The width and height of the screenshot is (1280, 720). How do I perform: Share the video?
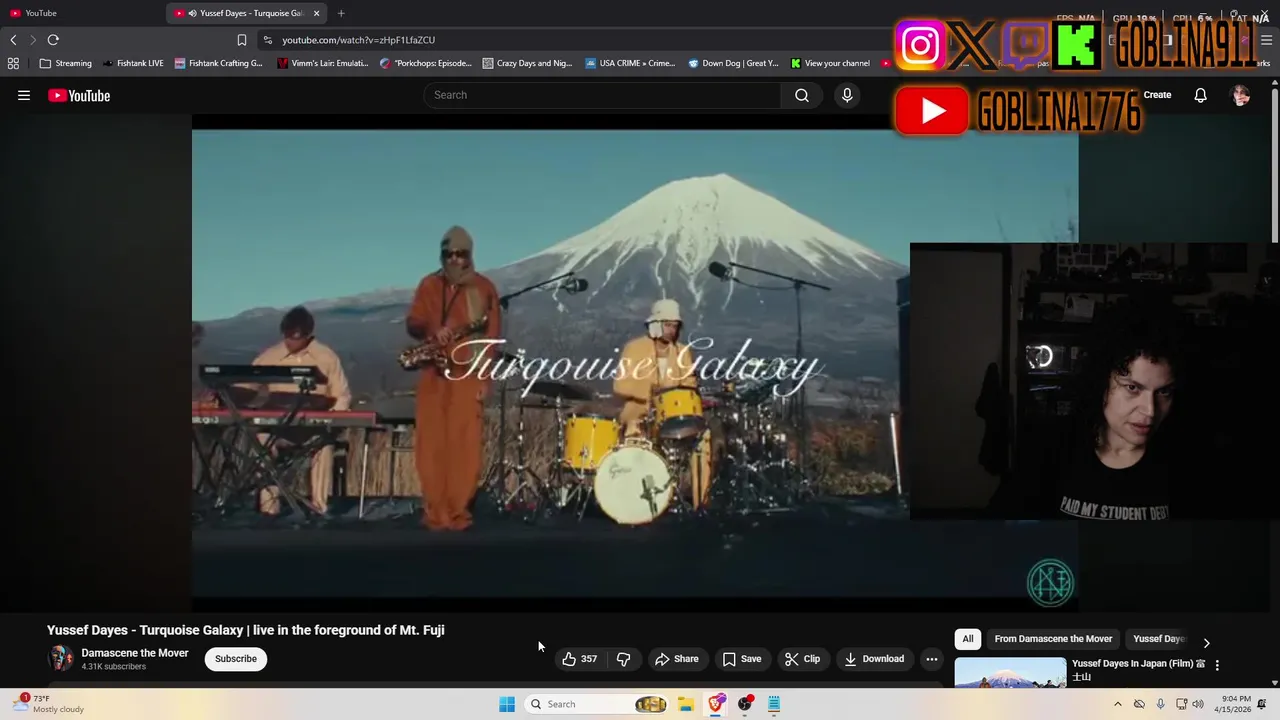677,659
